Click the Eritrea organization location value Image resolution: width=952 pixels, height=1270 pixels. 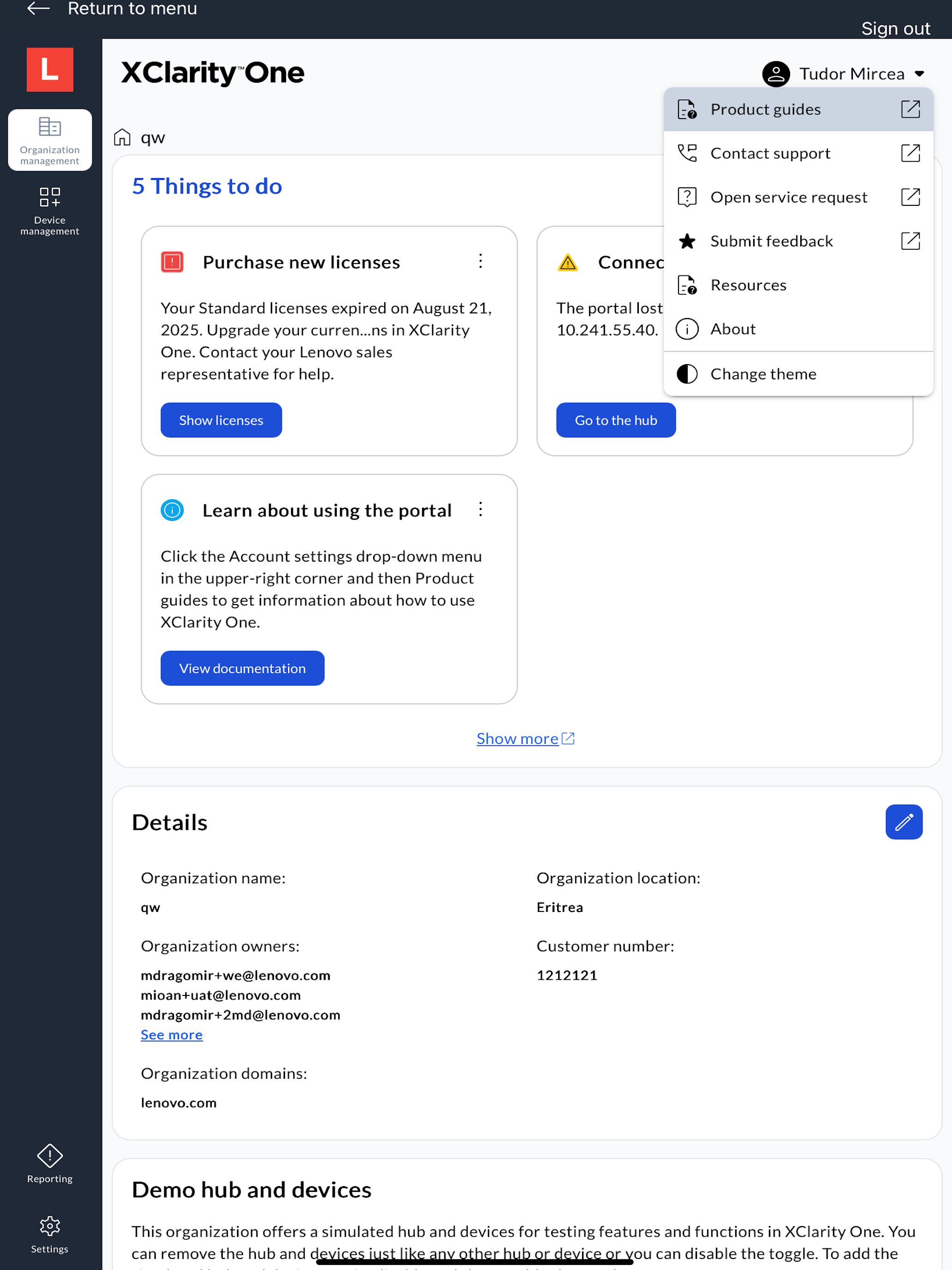(559, 907)
